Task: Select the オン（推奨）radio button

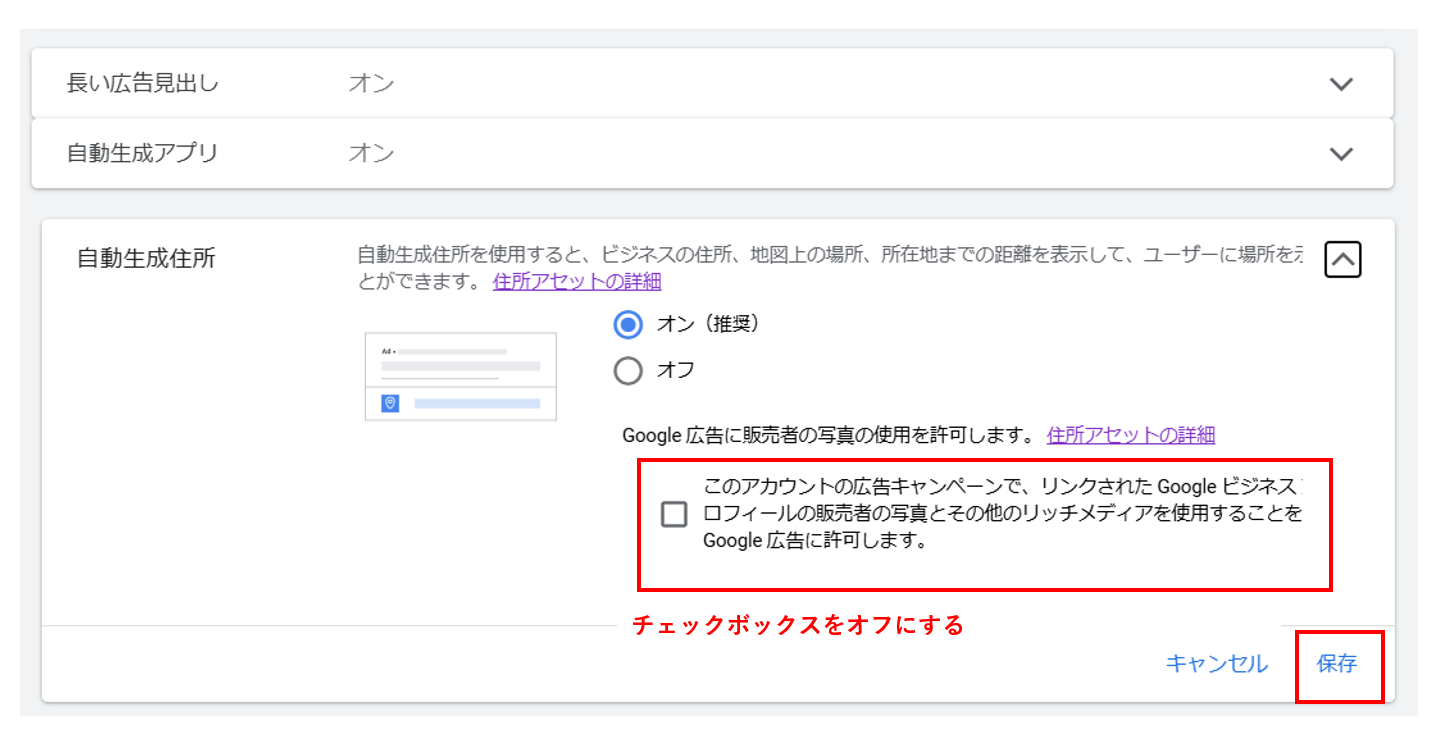Action: [x=628, y=324]
